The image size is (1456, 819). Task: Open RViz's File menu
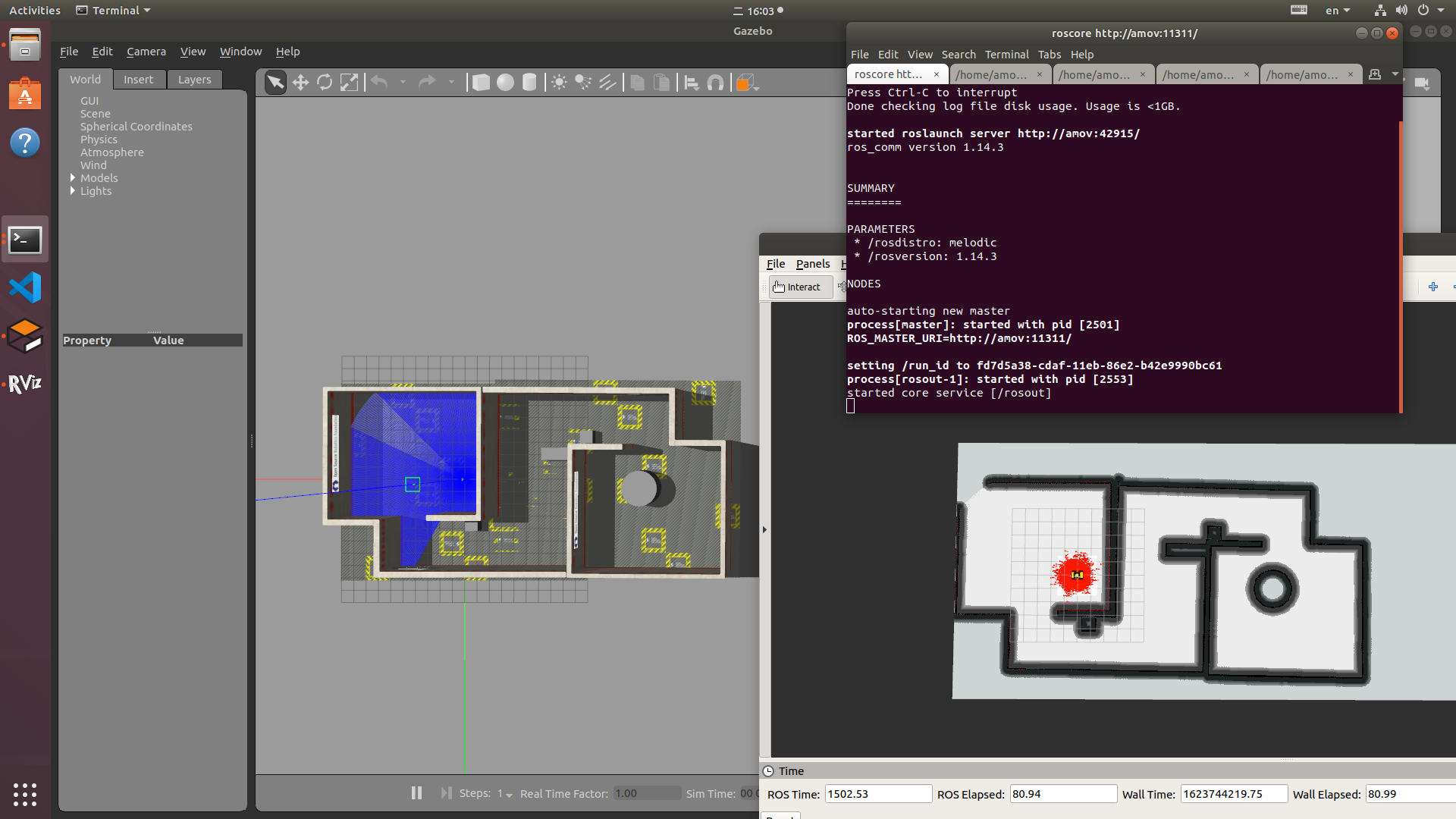pos(776,264)
